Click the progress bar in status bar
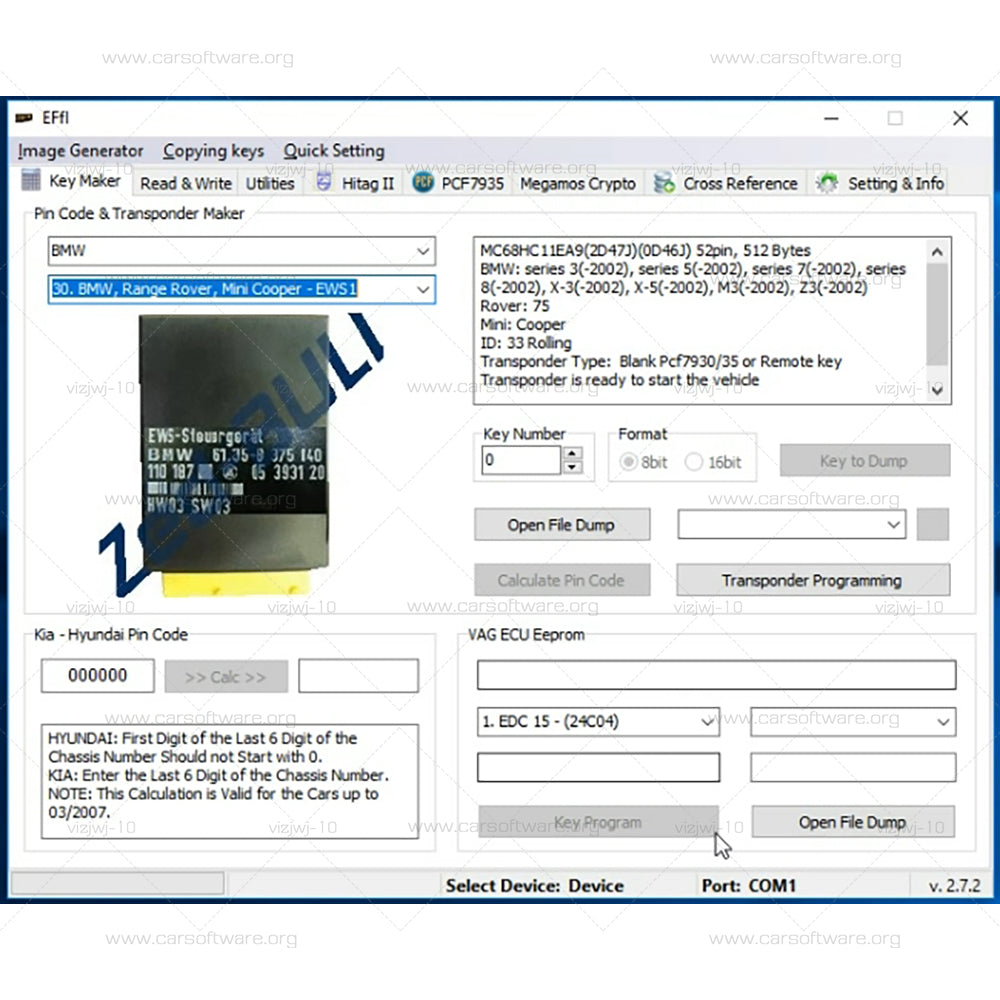 (117, 884)
